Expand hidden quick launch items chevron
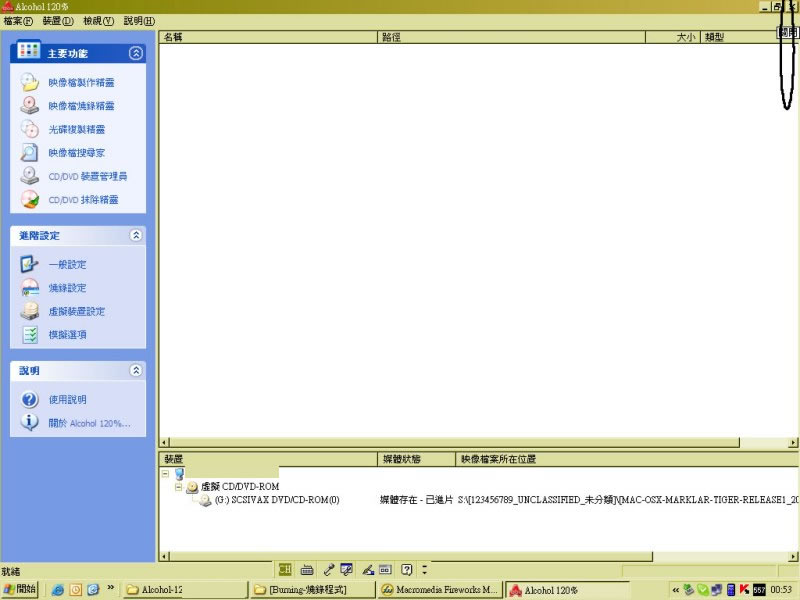Image resolution: width=800 pixels, height=600 pixels. tap(110, 588)
